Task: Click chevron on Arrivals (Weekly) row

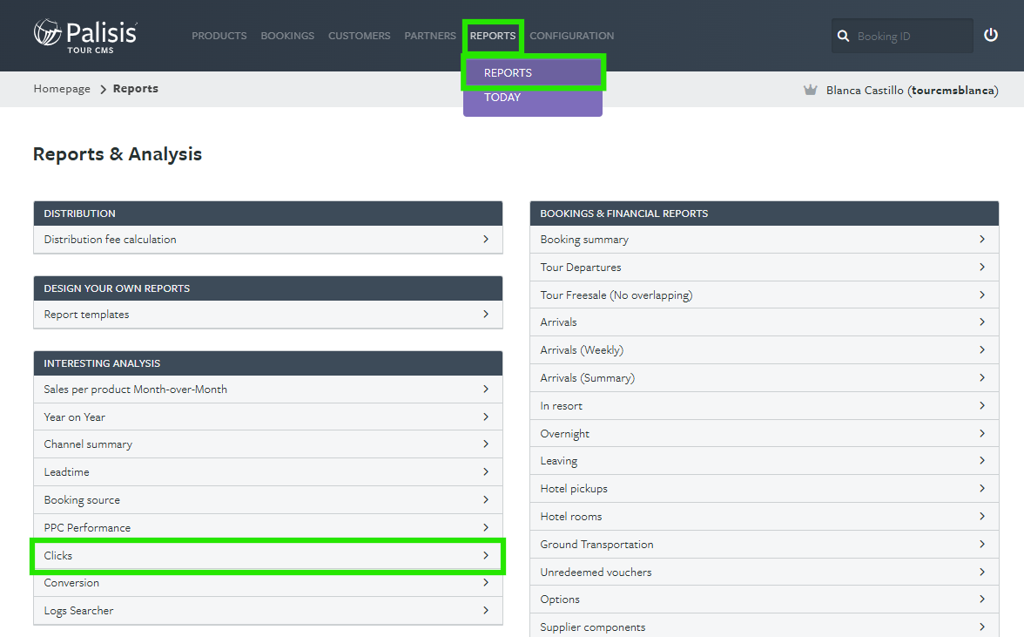Action: pos(982,350)
